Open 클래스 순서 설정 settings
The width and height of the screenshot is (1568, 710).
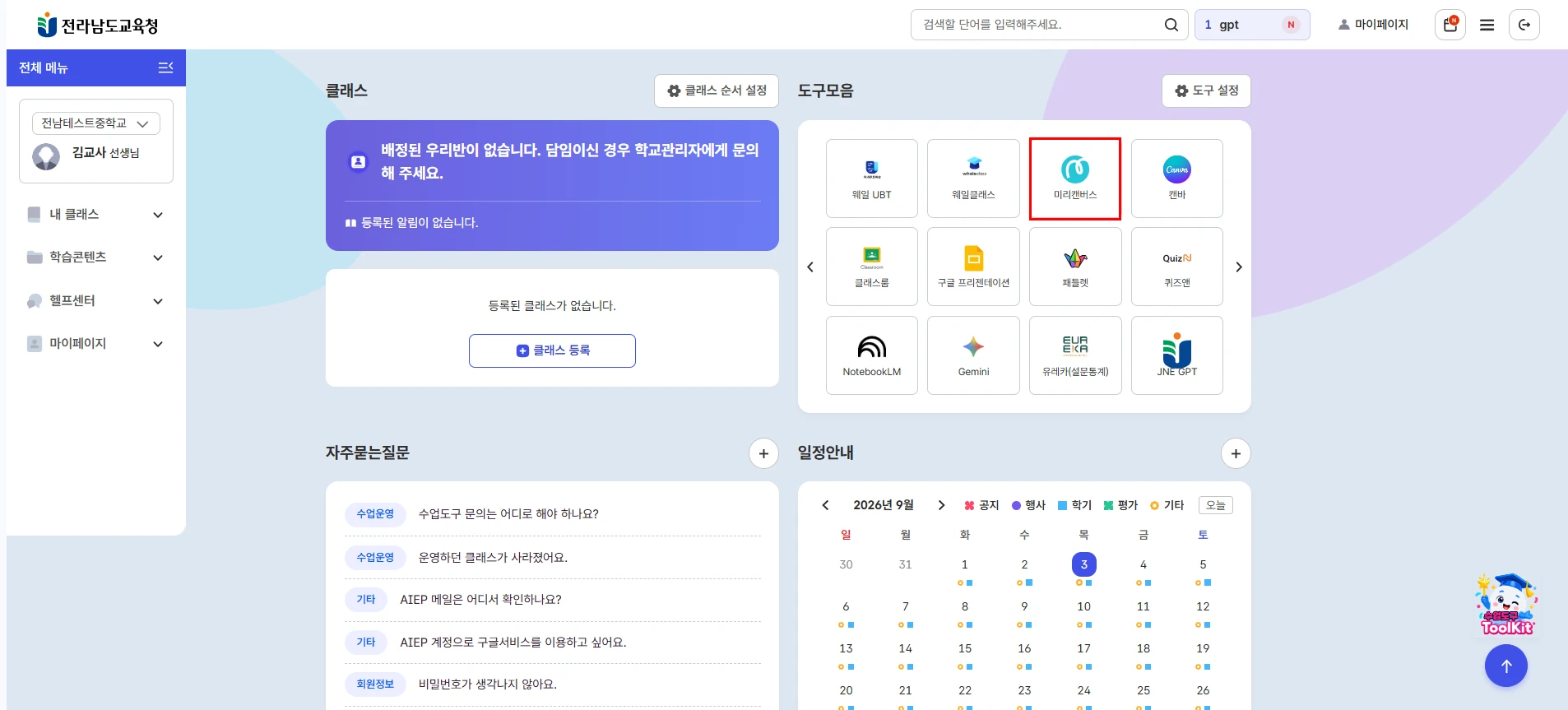coord(717,90)
